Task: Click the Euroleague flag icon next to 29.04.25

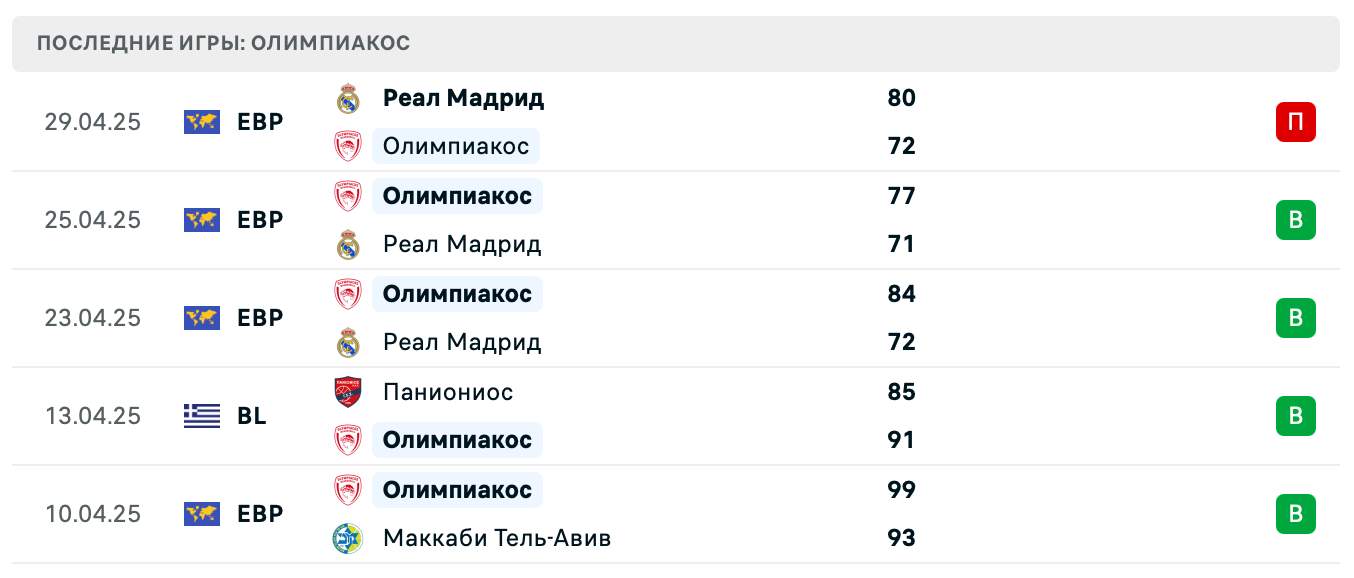Action: [201, 122]
